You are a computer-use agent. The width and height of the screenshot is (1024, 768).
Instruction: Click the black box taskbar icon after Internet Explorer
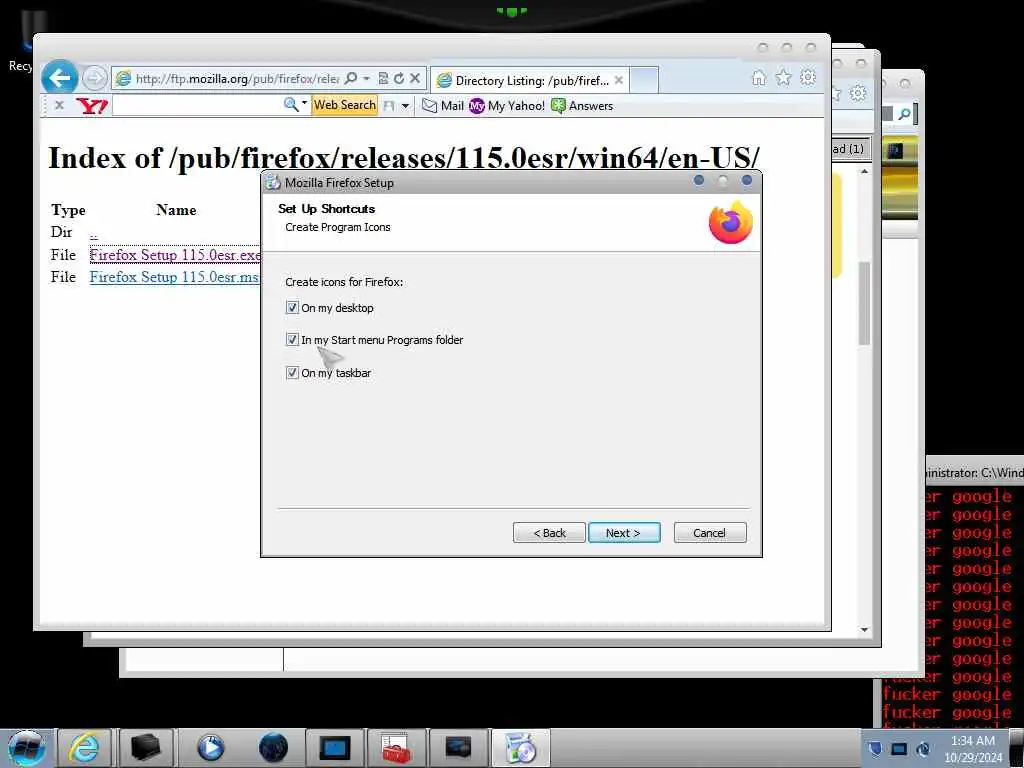(145, 748)
